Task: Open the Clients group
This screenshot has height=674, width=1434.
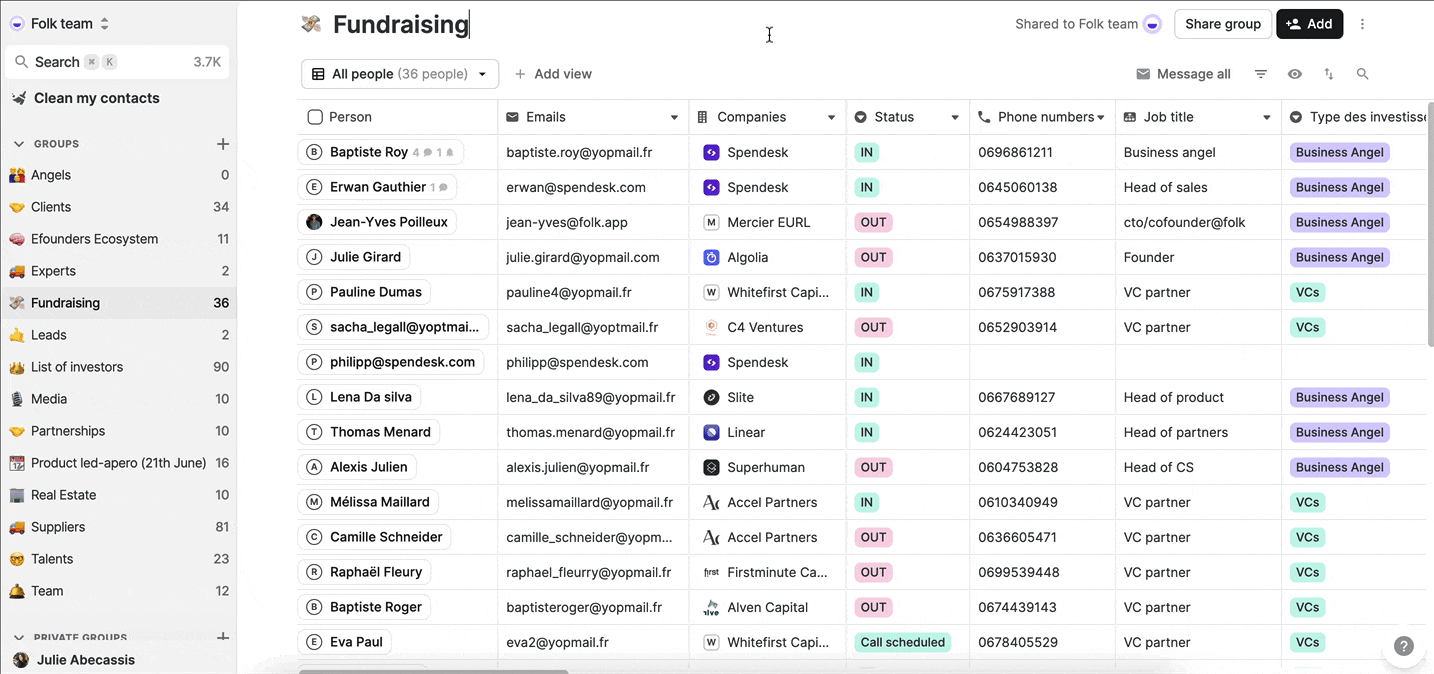Action: (x=119, y=207)
